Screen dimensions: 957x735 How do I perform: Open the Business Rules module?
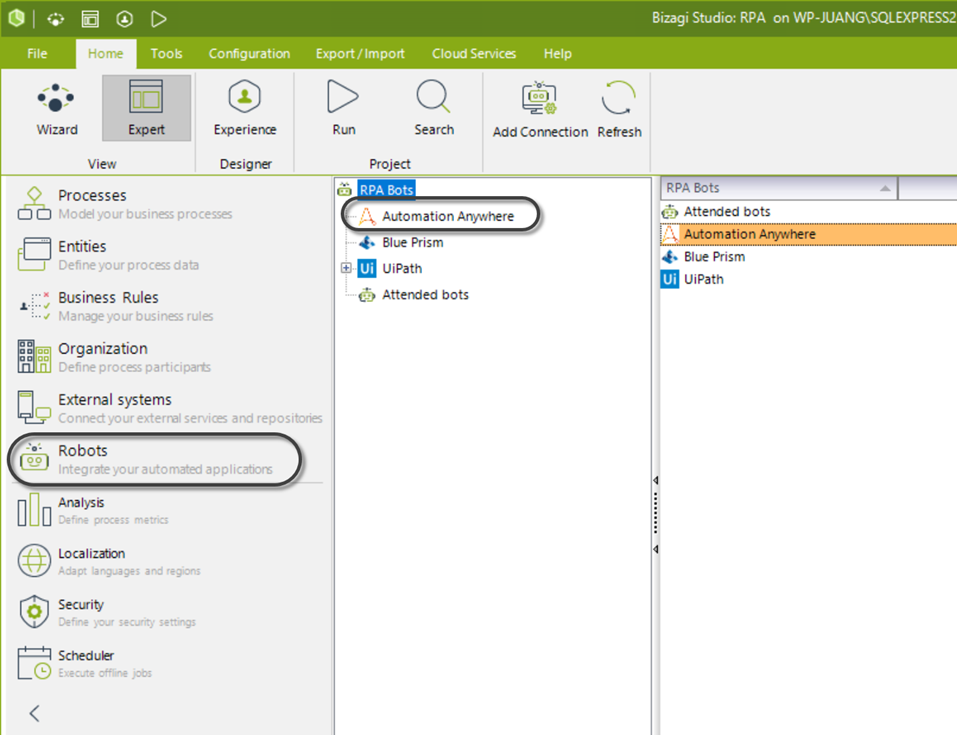click(116, 306)
